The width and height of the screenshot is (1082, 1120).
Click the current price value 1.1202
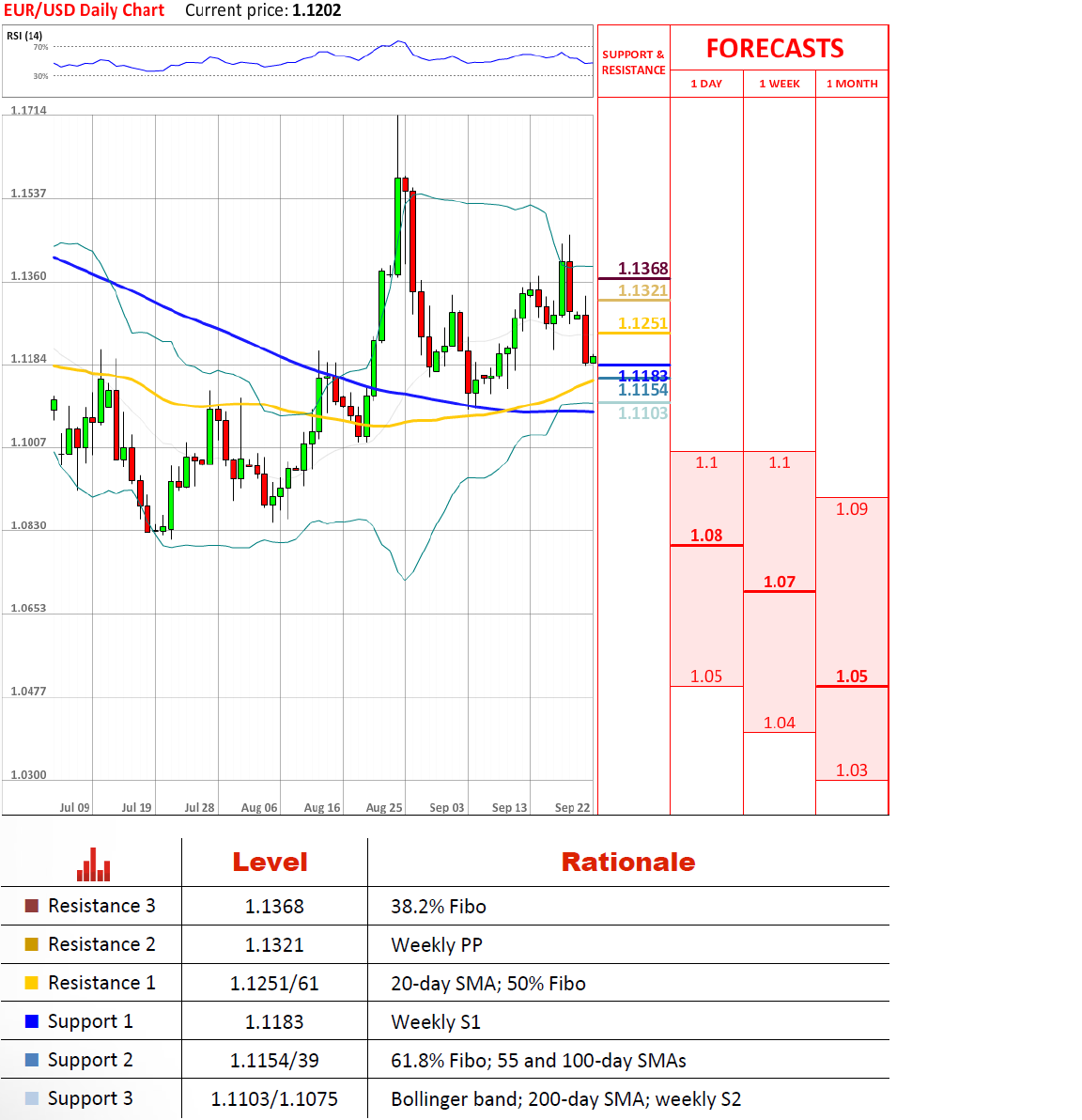(x=317, y=10)
